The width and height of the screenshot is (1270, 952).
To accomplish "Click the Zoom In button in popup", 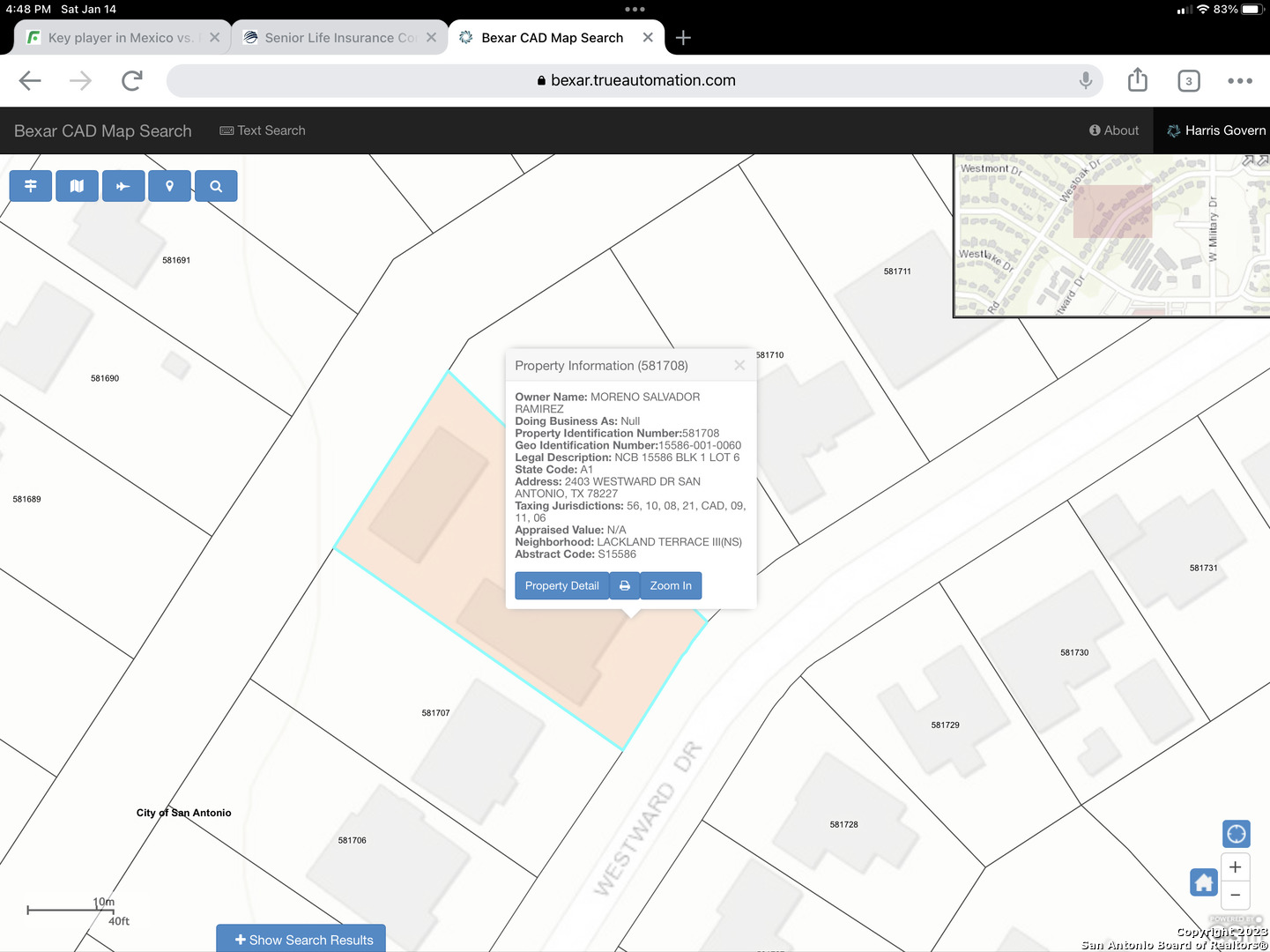I will click(x=671, y=586).
